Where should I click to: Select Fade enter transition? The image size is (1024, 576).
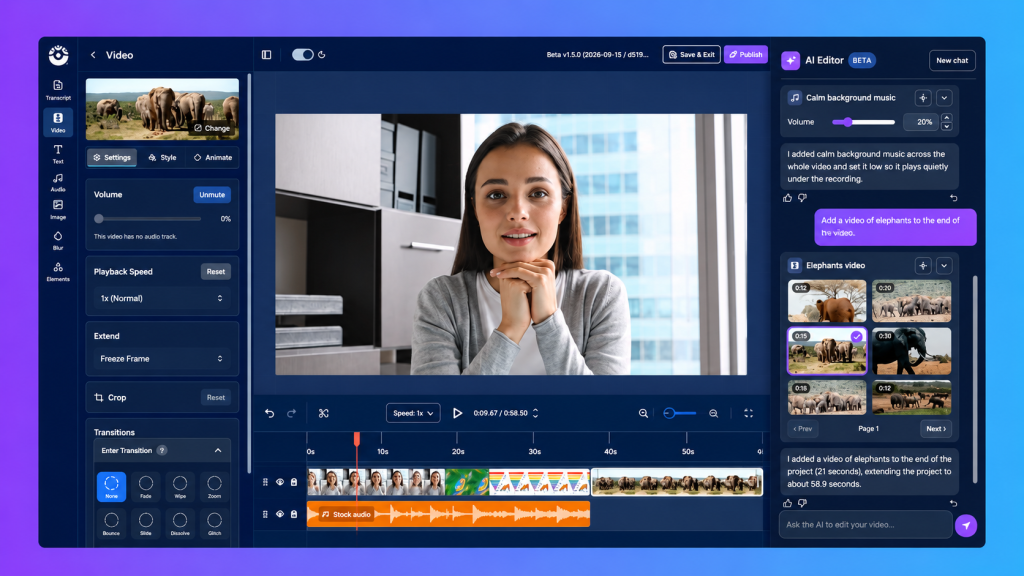tap(146, 487)
